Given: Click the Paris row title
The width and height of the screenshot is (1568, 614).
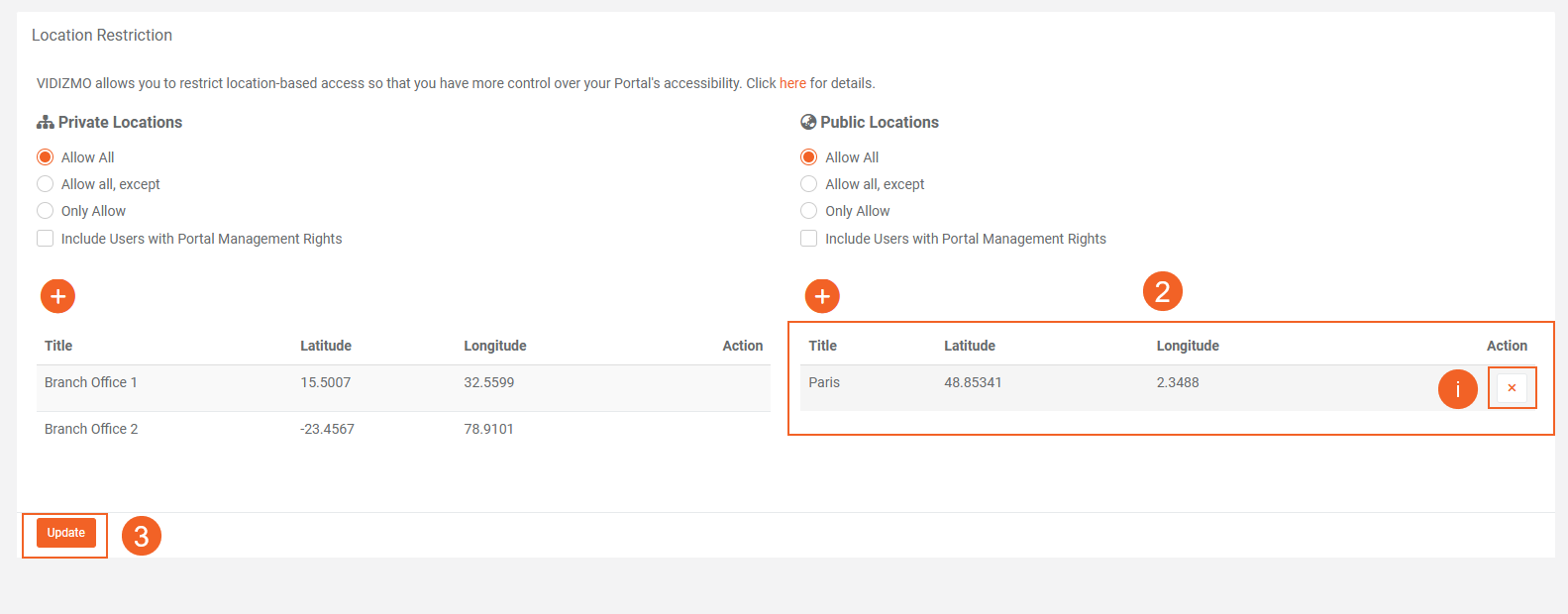Looking at the screenshot, I should click(824, 383).
